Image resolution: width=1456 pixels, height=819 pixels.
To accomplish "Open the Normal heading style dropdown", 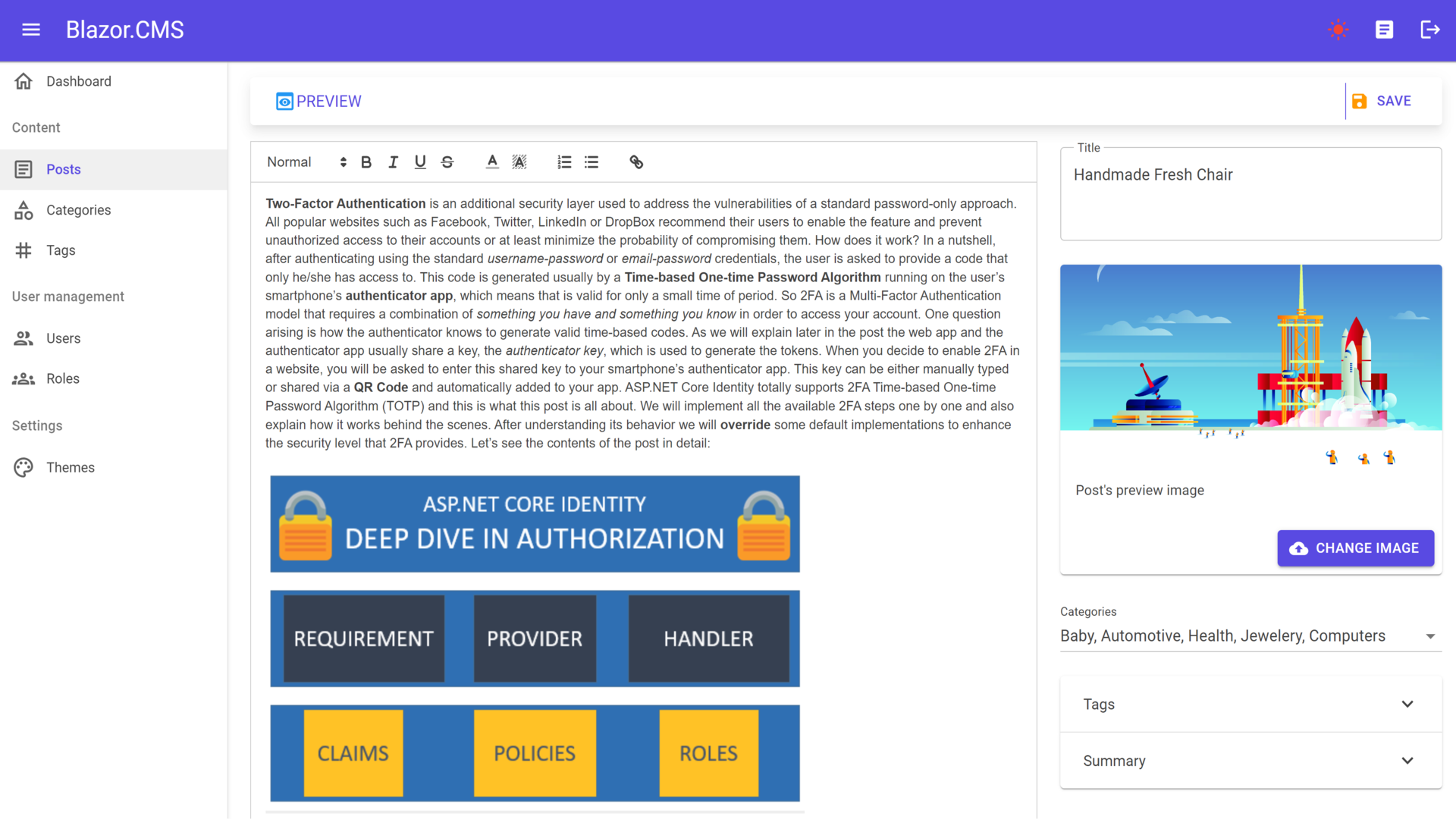I will tap(306, 162).
